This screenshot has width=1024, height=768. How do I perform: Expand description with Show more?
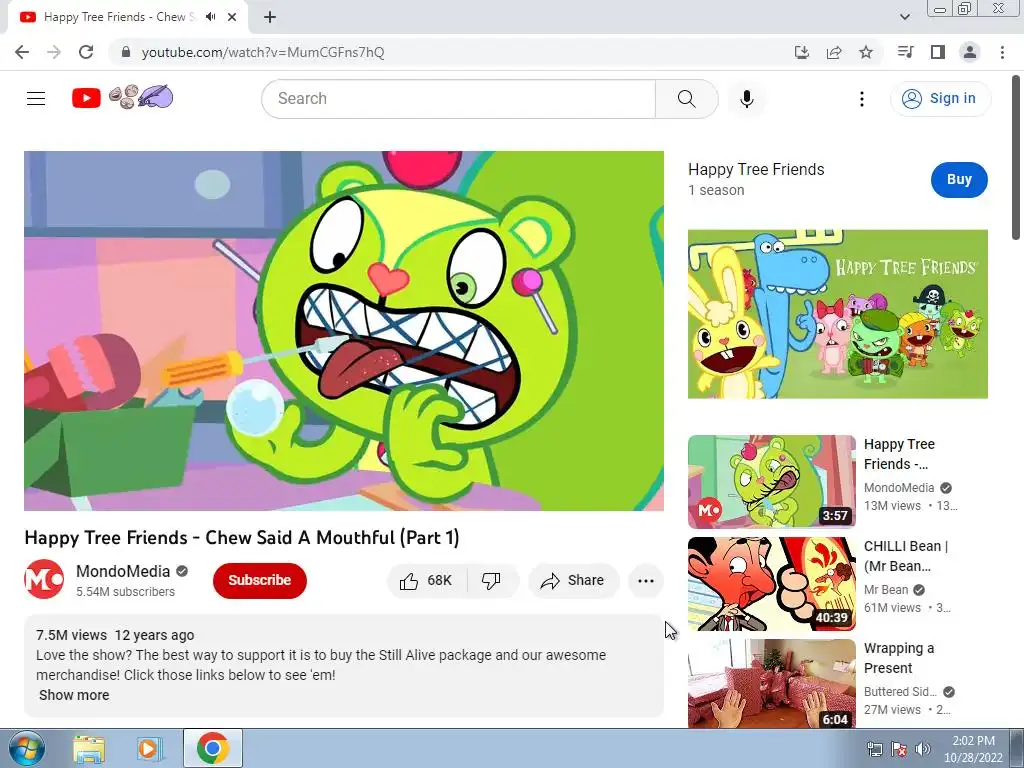click(x=74, y=695)
